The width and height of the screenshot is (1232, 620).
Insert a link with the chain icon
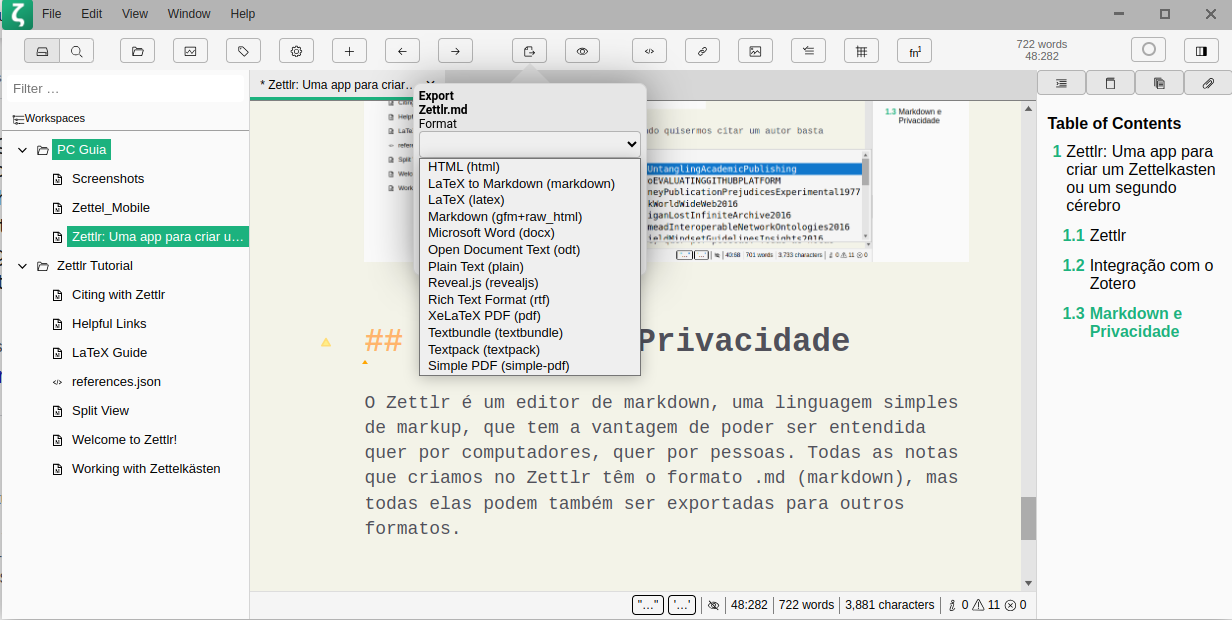[702, 50]
